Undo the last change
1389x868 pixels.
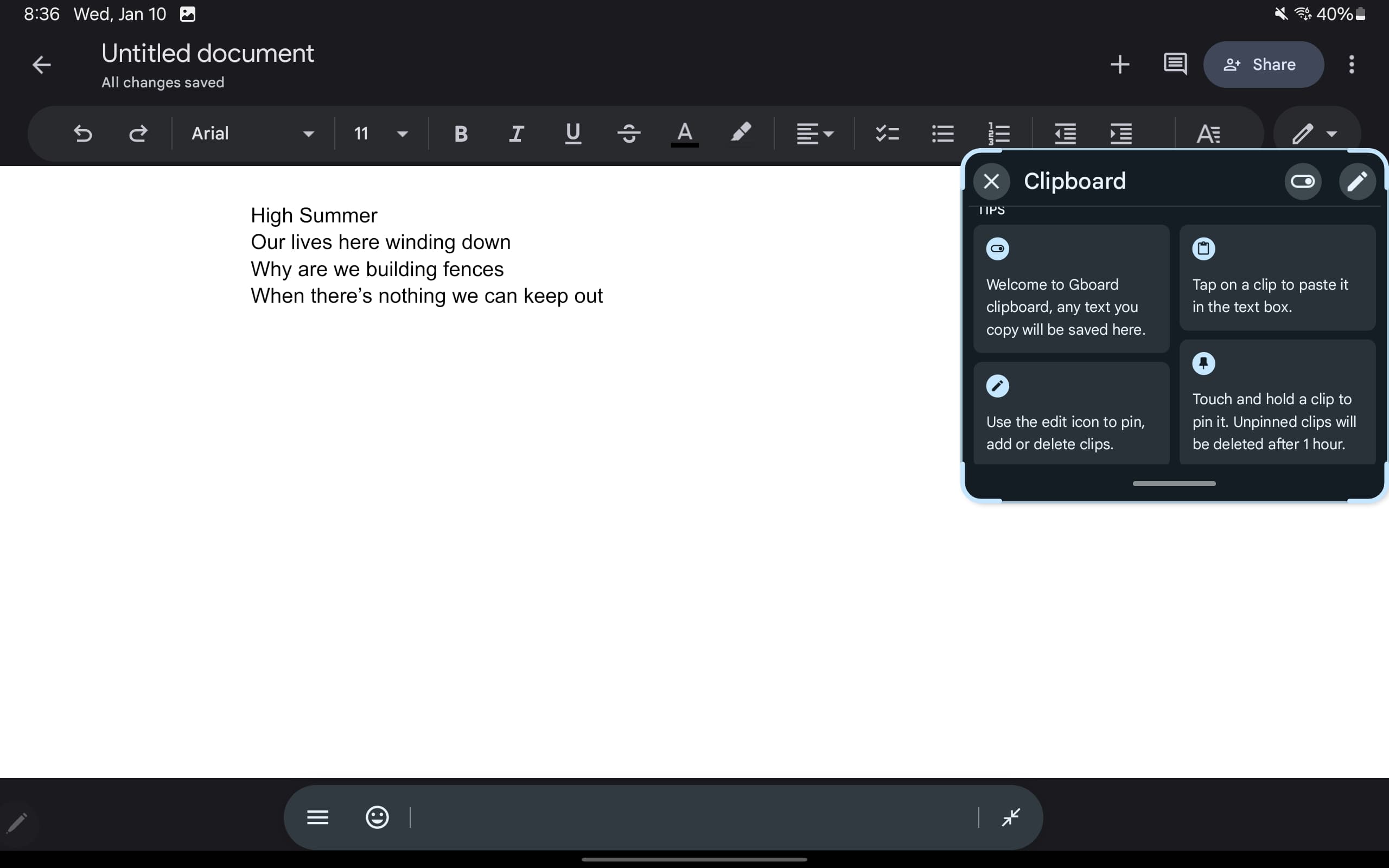83,134
